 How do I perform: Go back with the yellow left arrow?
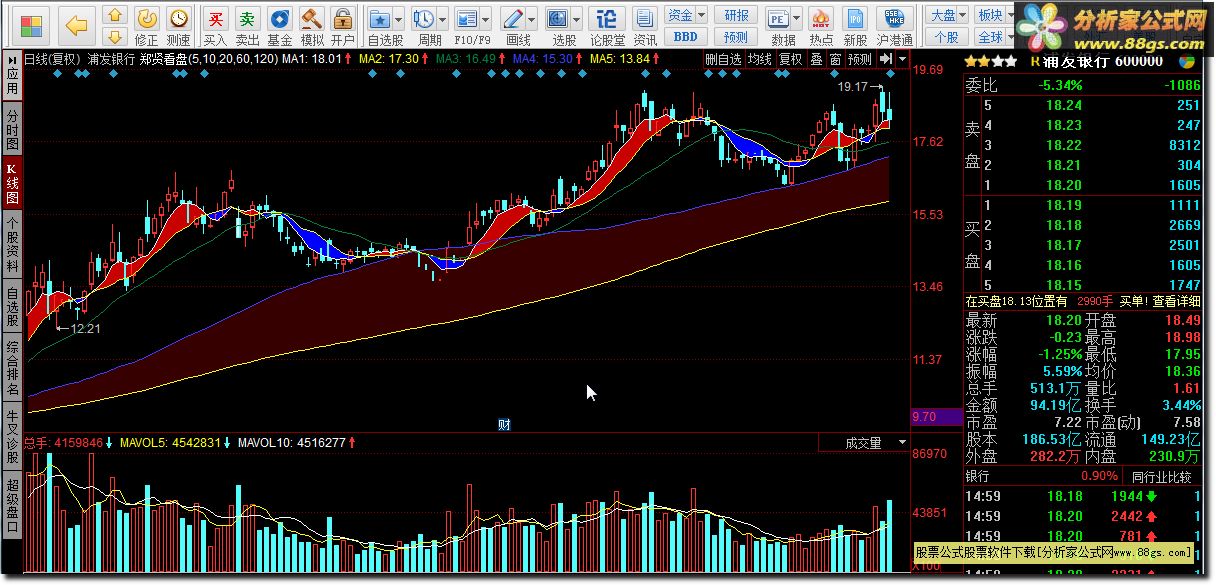pyautogui.click(x=76, y=24)
